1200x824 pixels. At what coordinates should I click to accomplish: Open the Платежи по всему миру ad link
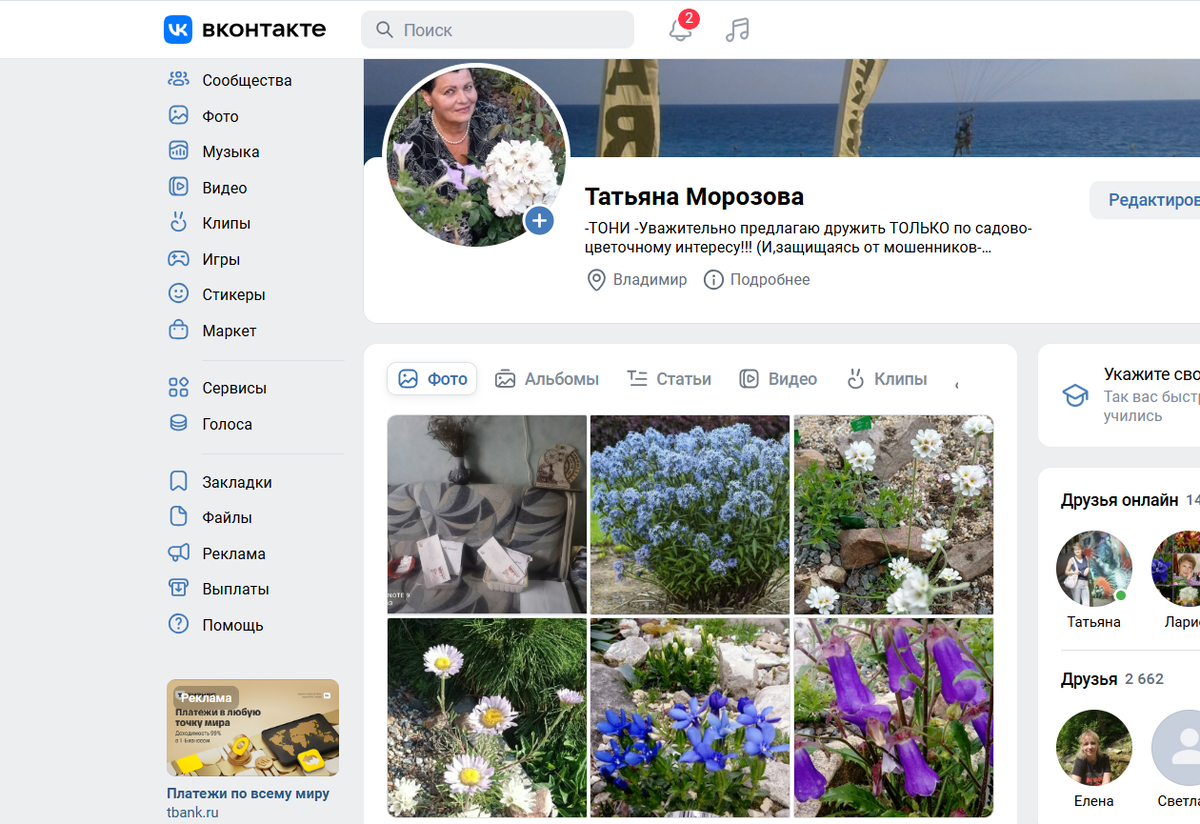coord(248,794)
